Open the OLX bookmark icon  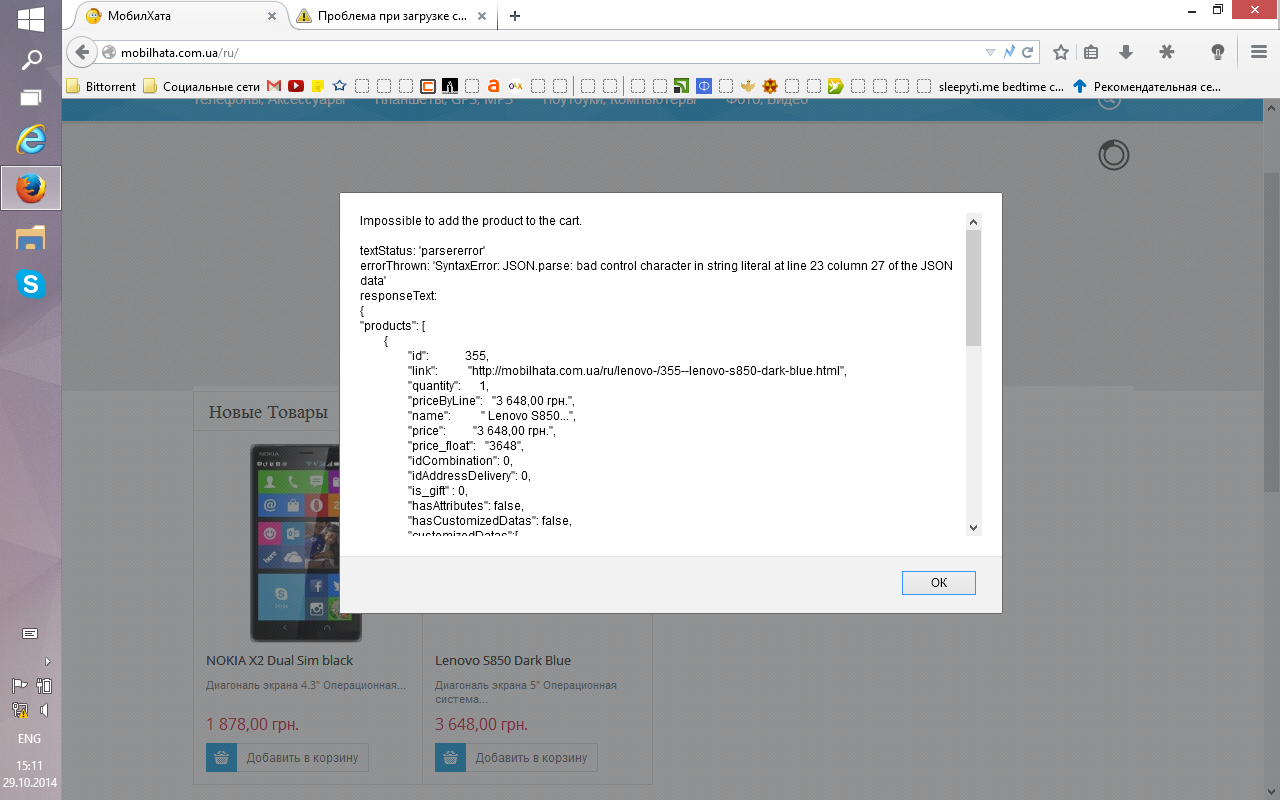pos(516,87)
